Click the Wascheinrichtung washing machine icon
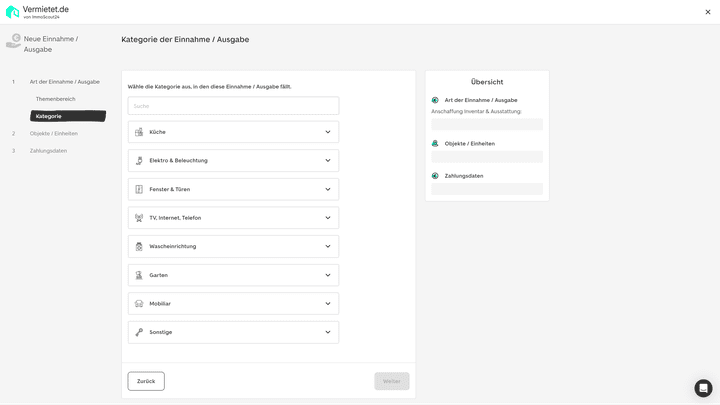 pos(139,246)
